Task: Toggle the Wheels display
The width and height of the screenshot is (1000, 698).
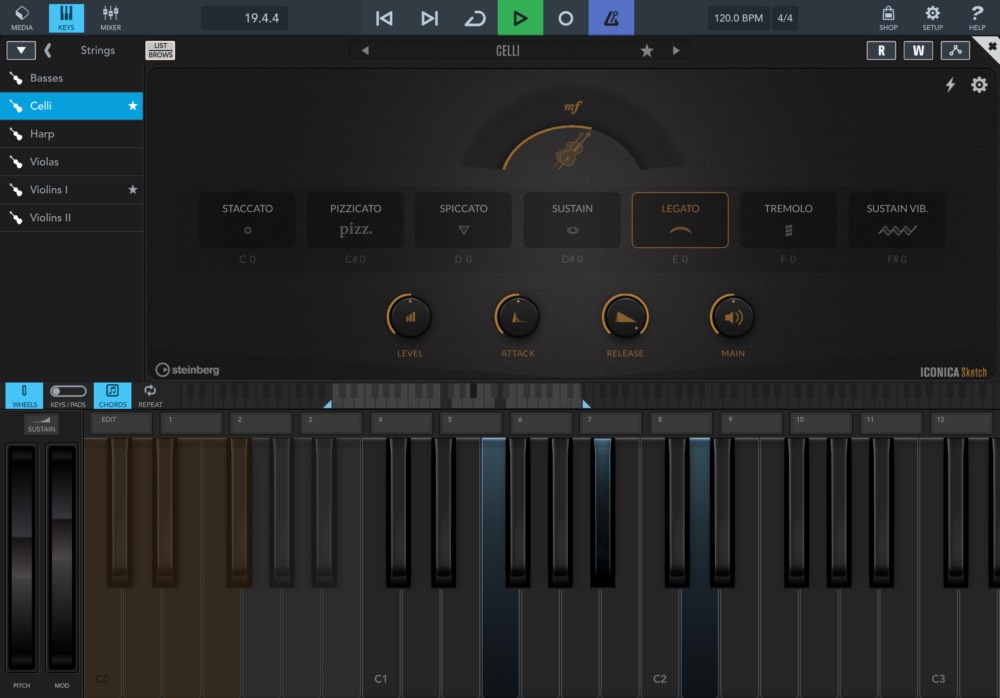Action: [24, 396]
